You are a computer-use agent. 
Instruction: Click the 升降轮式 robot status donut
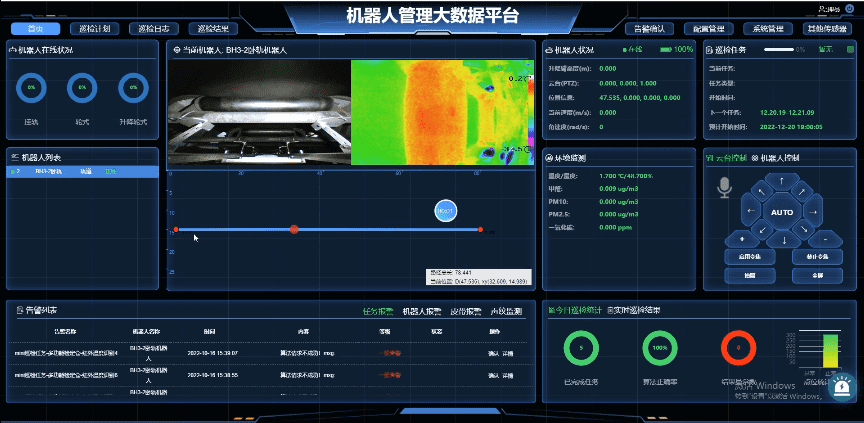133,88
